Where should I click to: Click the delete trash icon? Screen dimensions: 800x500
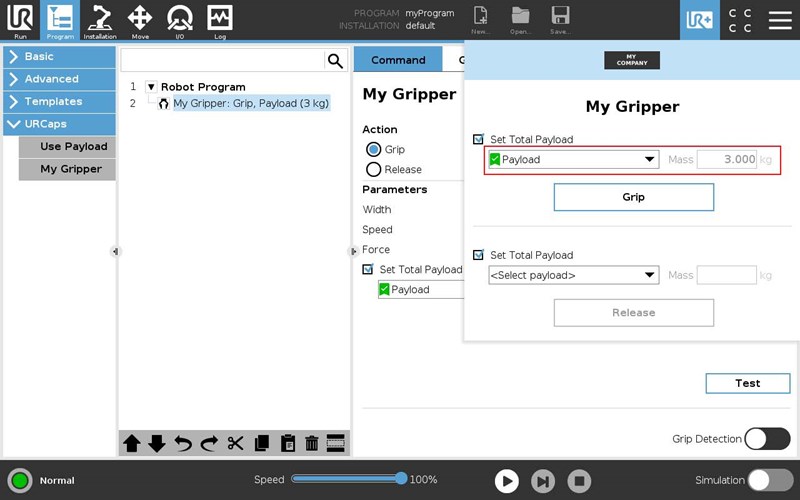(311, 444)
